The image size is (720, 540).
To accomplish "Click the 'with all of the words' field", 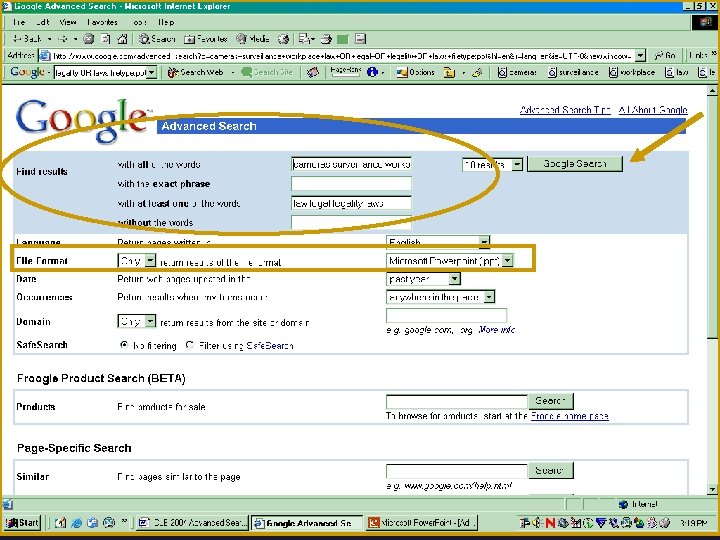I will (351, 164).
